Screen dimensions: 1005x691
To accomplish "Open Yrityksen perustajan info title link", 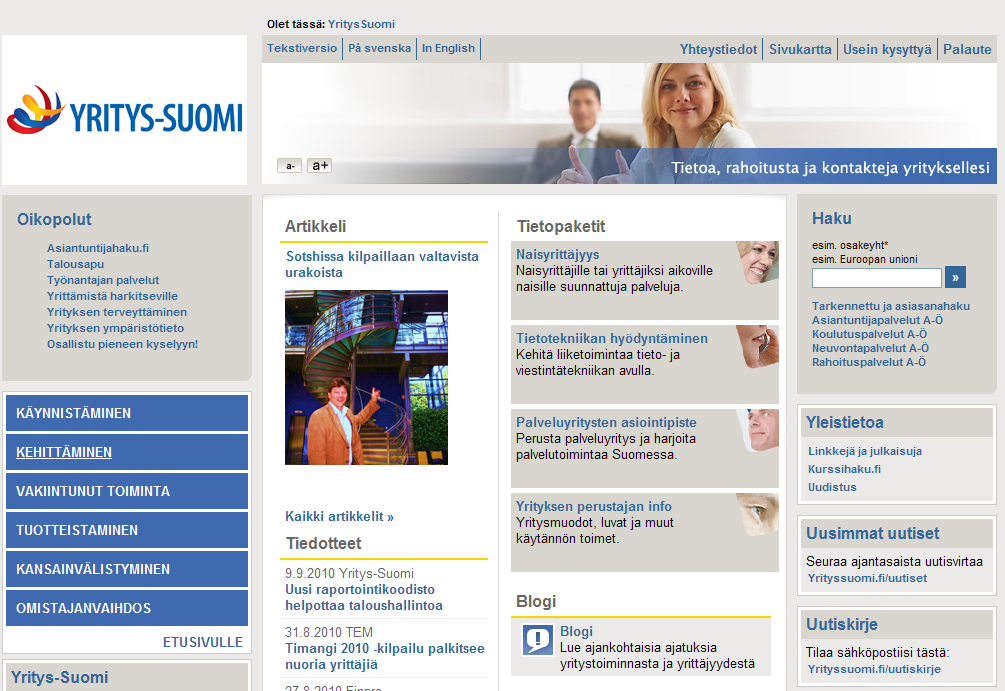I will click(x=594, y=506).
